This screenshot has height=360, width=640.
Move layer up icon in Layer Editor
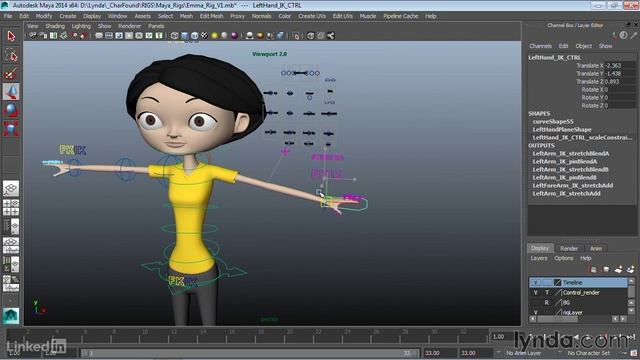pyautogui.click(x=593, y=269)
